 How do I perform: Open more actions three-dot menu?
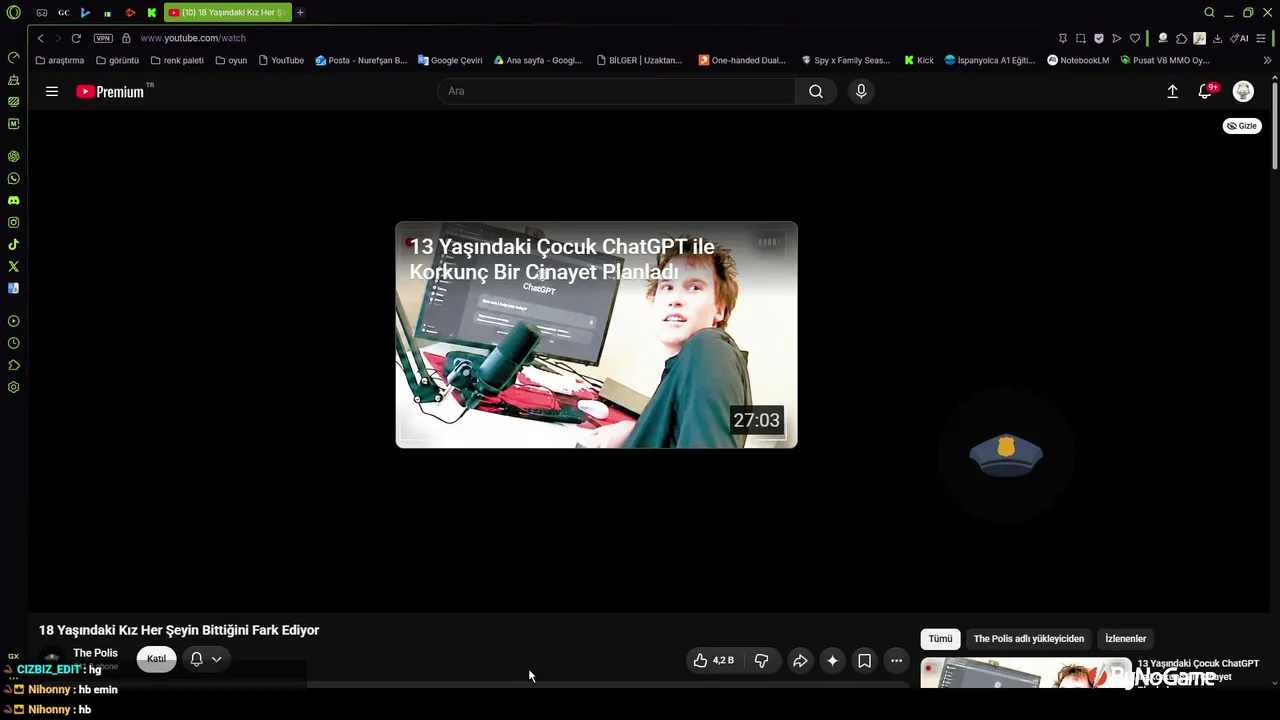pos(896,660)
